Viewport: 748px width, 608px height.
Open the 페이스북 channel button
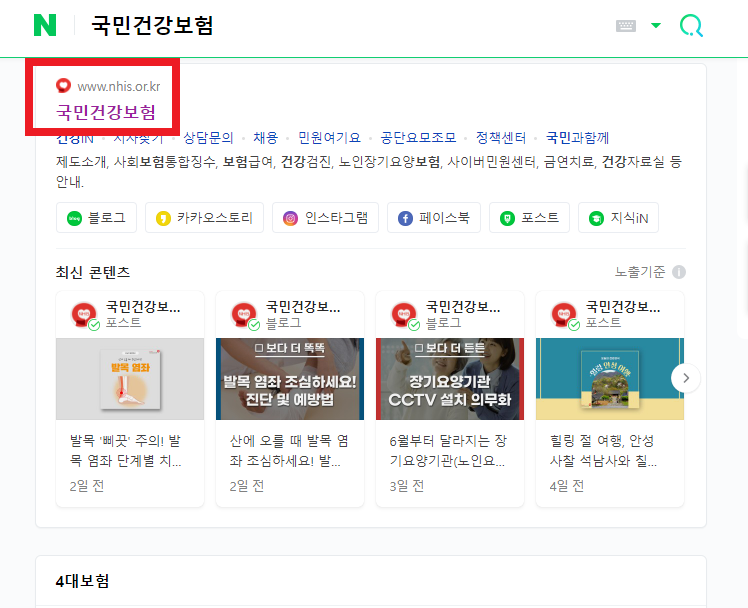pyautogui.click(x=434, y=218)
